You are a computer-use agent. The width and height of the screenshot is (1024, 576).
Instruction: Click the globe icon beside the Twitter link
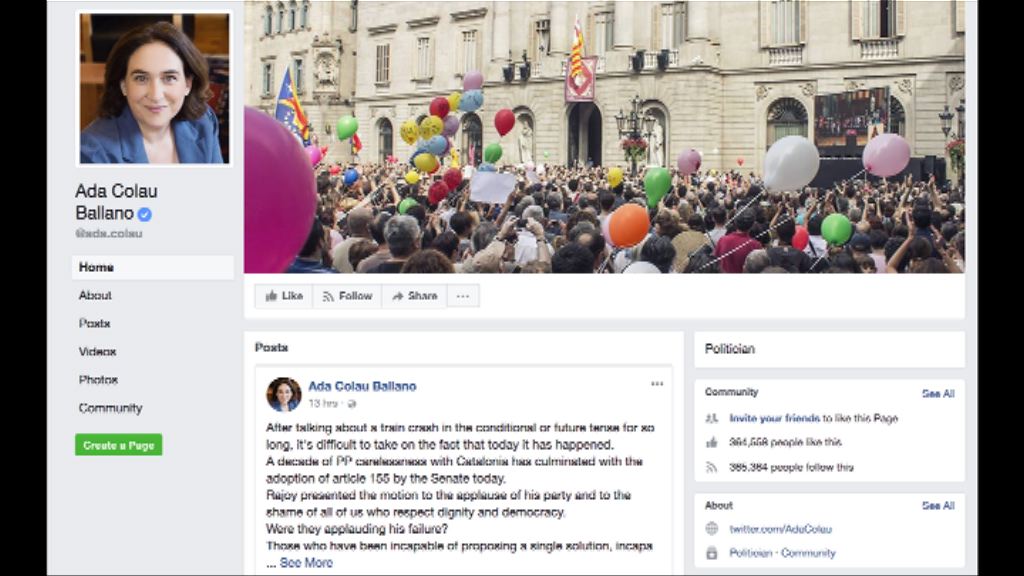[712, 529]
